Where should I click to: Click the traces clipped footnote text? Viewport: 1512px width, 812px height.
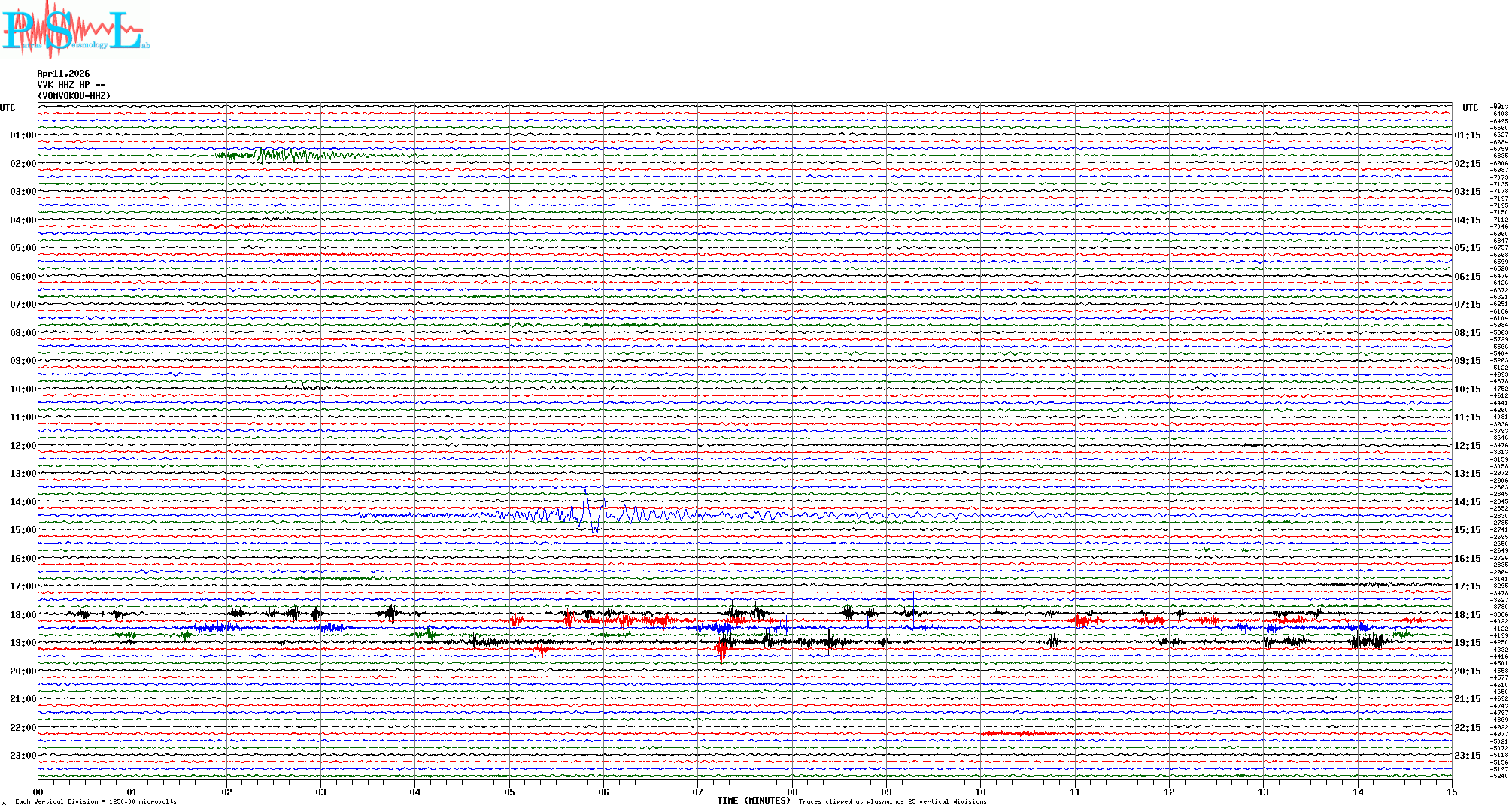pos(892,801)
